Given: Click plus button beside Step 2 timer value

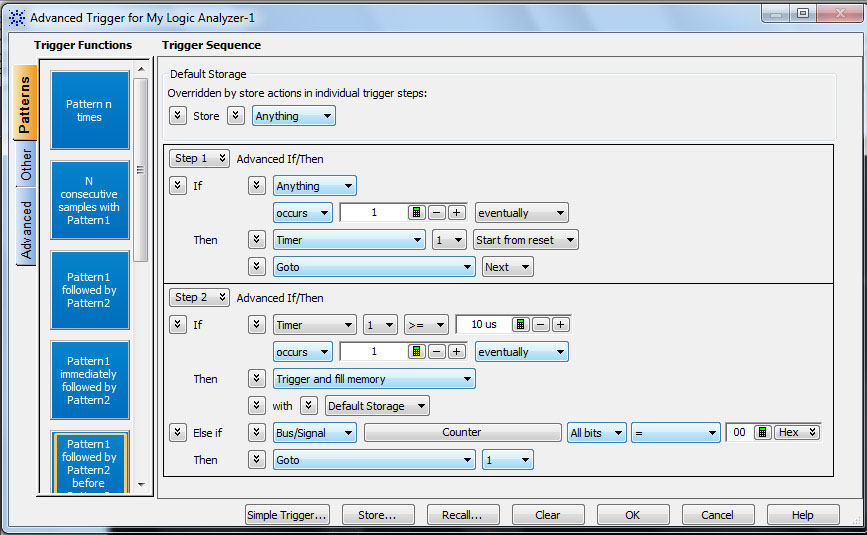Looking at the screenshot, I should tap(561, 325).
